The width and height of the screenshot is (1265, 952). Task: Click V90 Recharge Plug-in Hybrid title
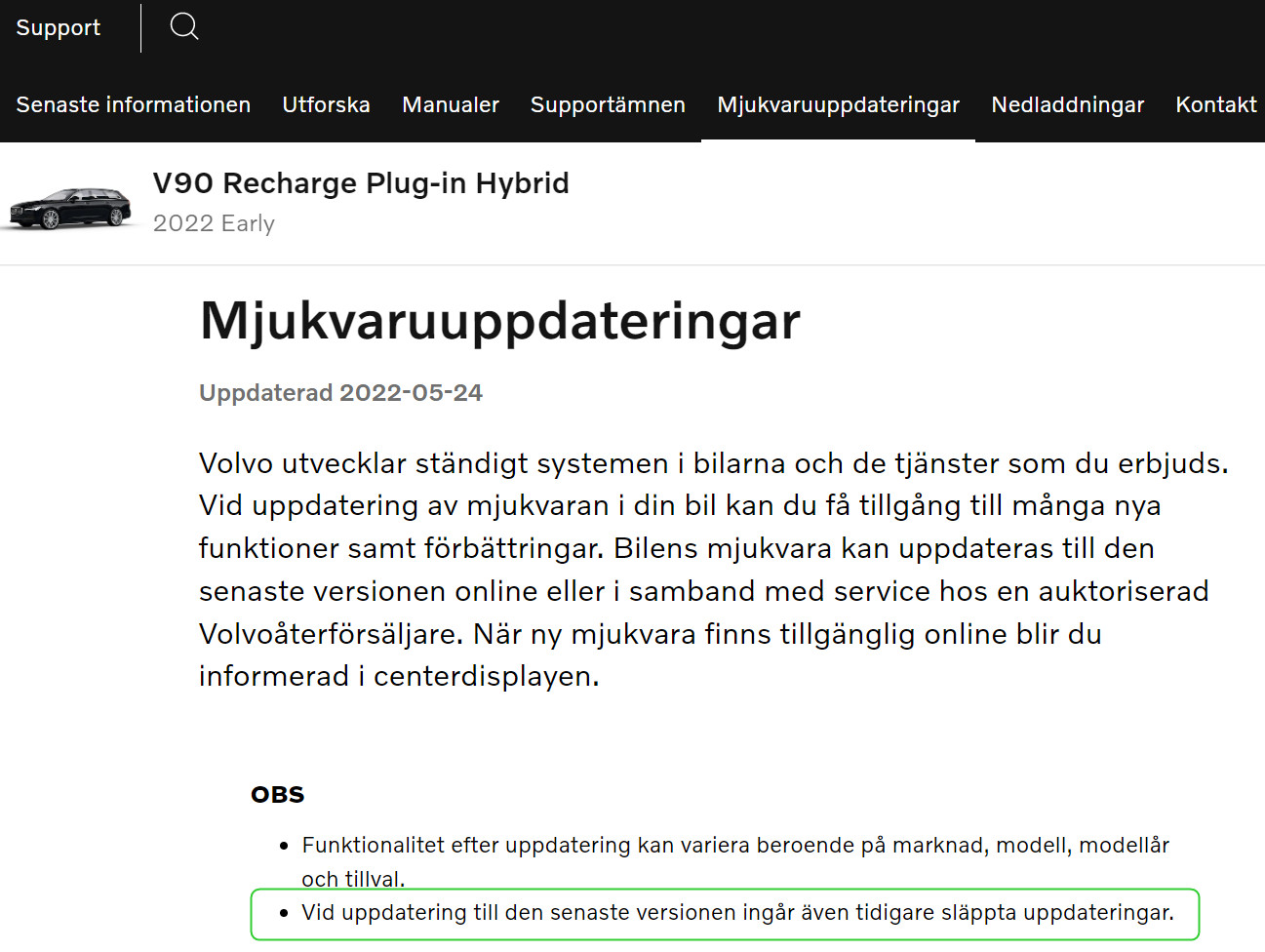click(x=361, y=183)
